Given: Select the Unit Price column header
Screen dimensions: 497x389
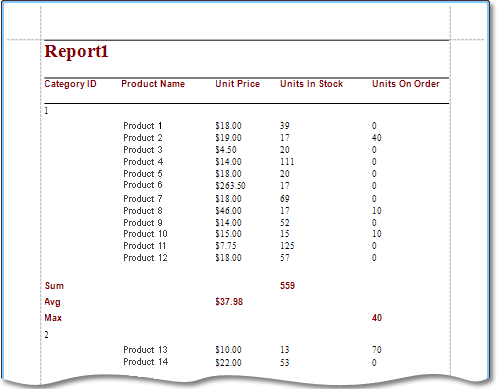Looking at the screenshot, I should tap(237, 84).
